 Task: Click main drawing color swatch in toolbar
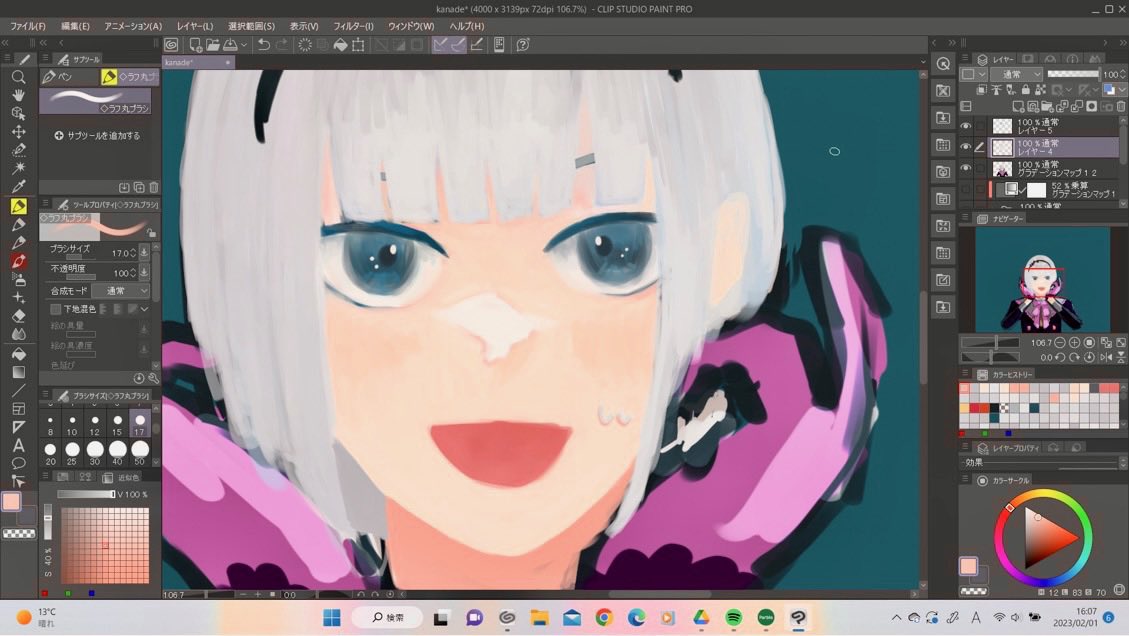pyautogui.click(x=12, y=501)
